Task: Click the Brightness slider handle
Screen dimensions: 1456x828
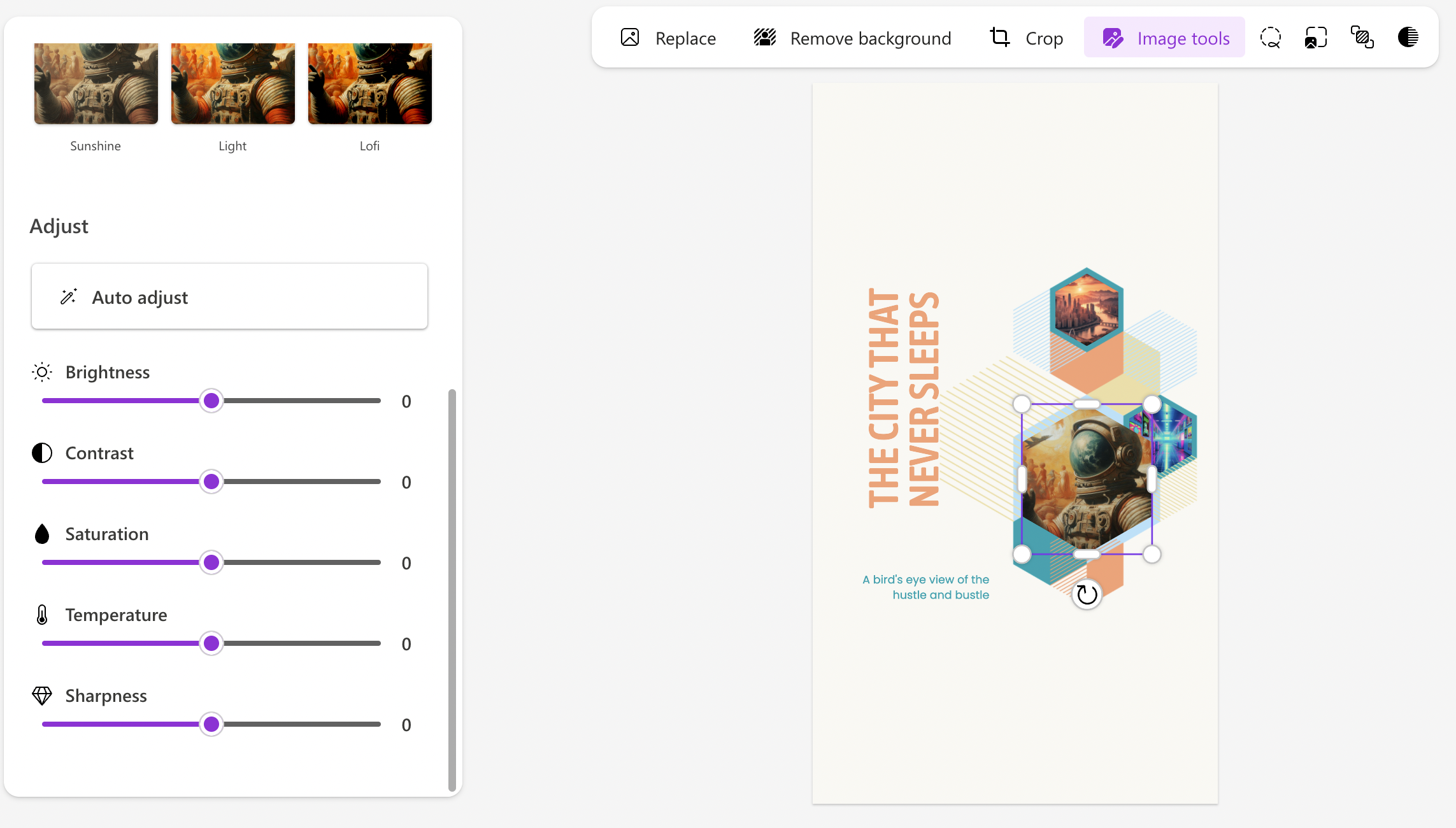Action: point(211,401)
